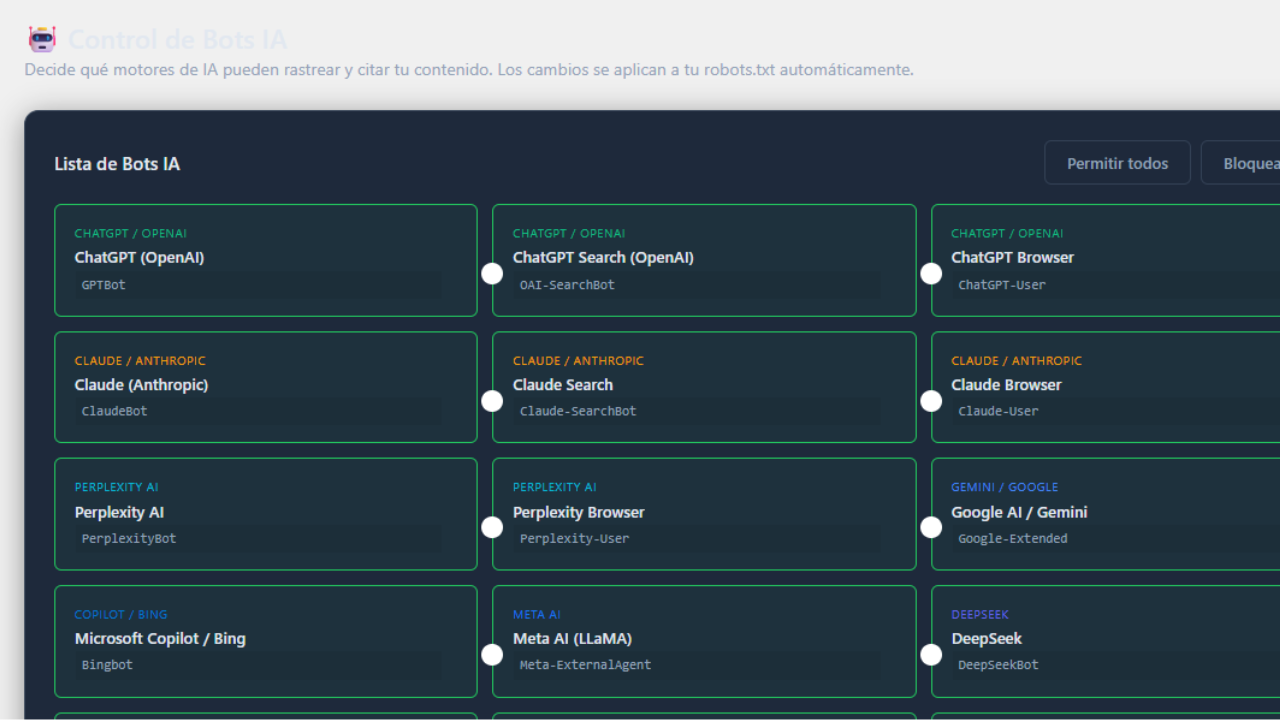
Task: Toggle the white knob left of Google AI / Gemini
Action: [x=931, y=528]
